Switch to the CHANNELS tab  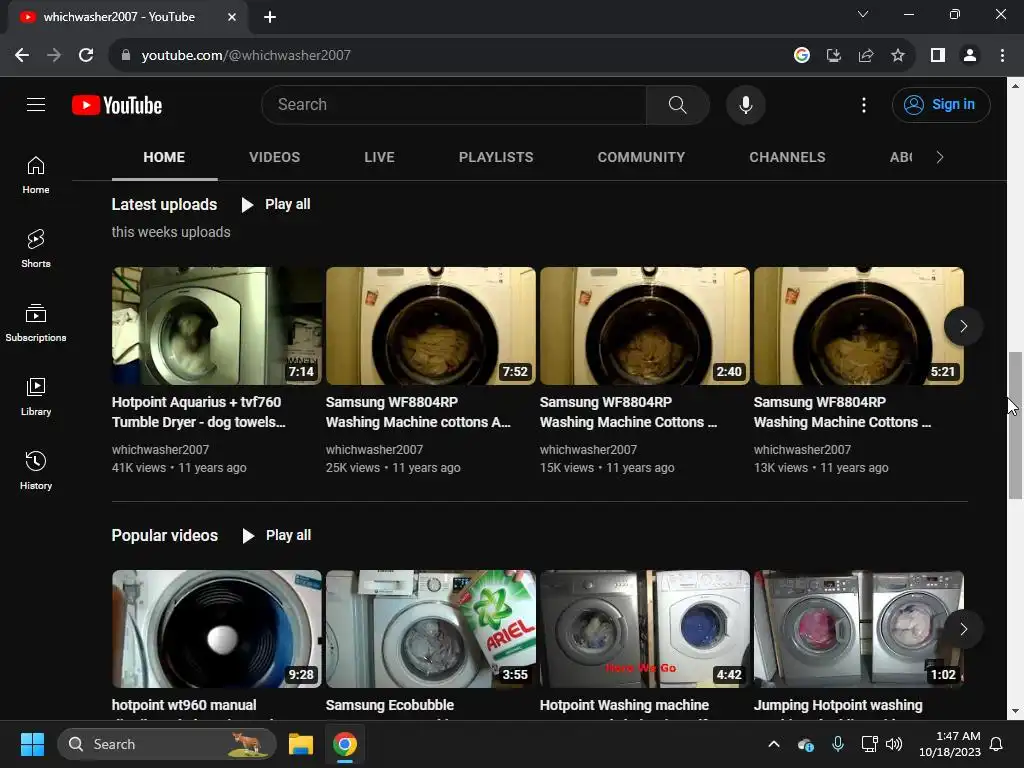[x=787, y=157]
